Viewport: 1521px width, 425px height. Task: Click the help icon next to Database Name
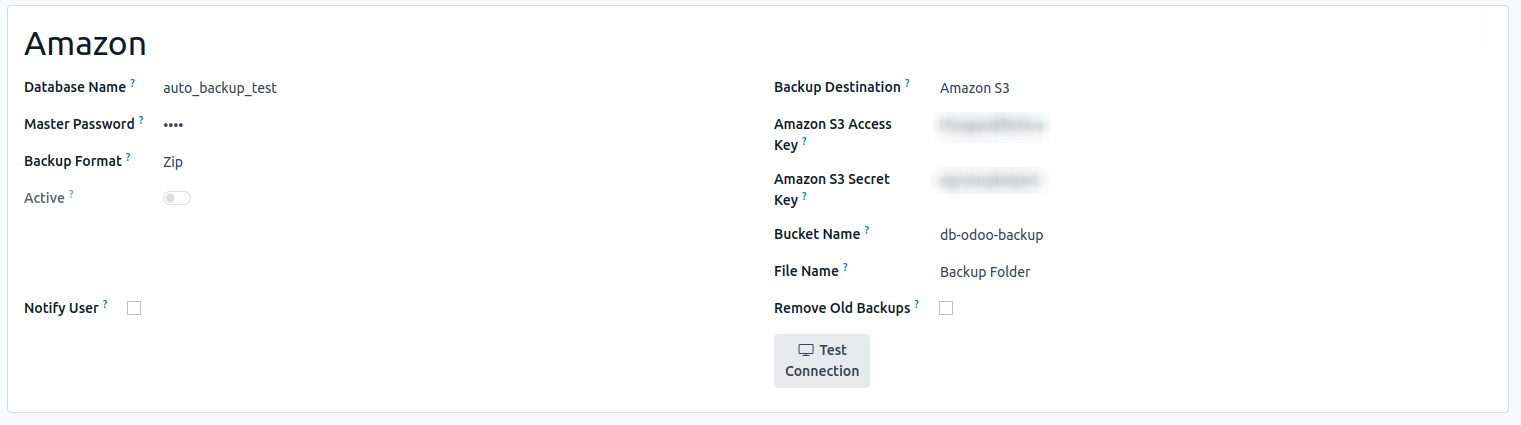(x=132, y=84)
